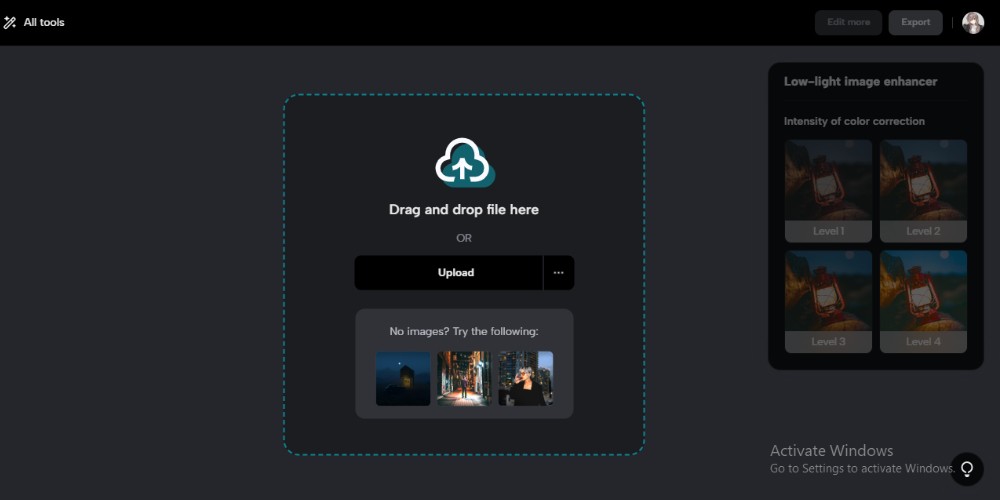Click the Low-light image enhancer heading

860,82
